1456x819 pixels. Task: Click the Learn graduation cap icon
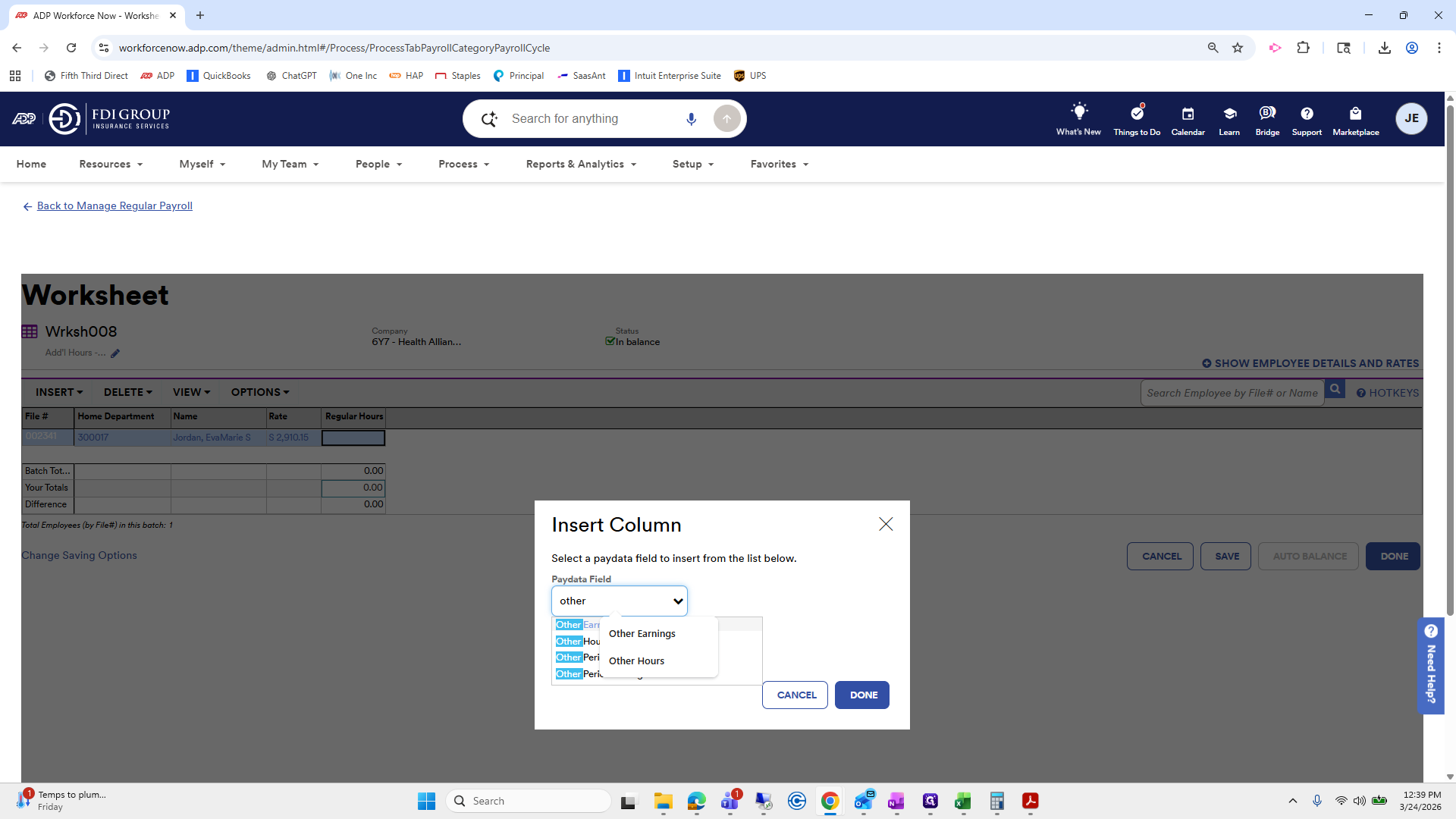point(1229,114)
